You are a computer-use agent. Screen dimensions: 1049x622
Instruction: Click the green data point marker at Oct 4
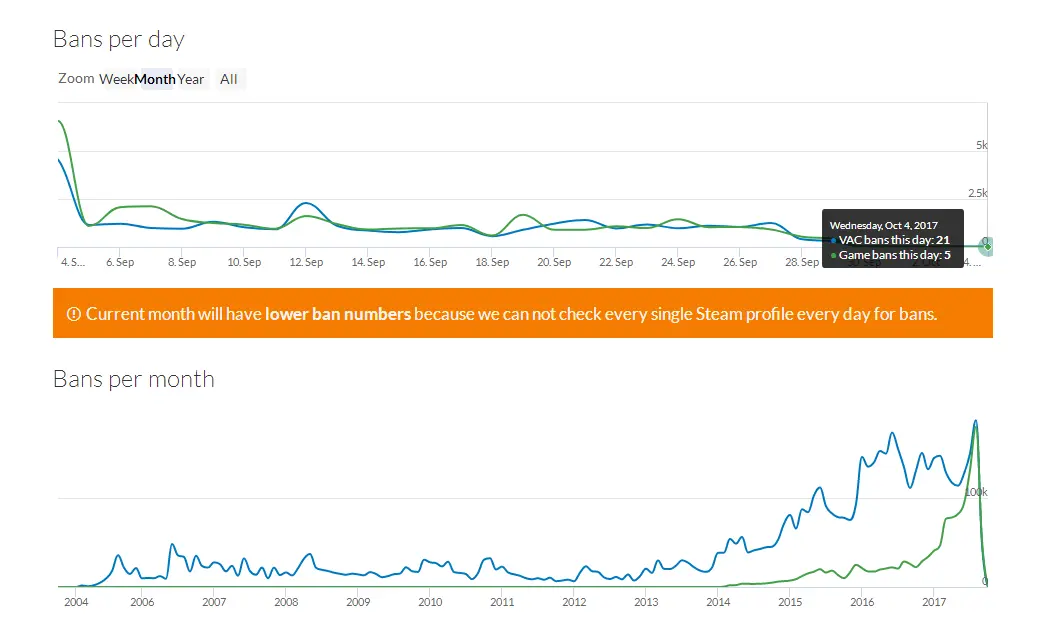coord(987,247)
